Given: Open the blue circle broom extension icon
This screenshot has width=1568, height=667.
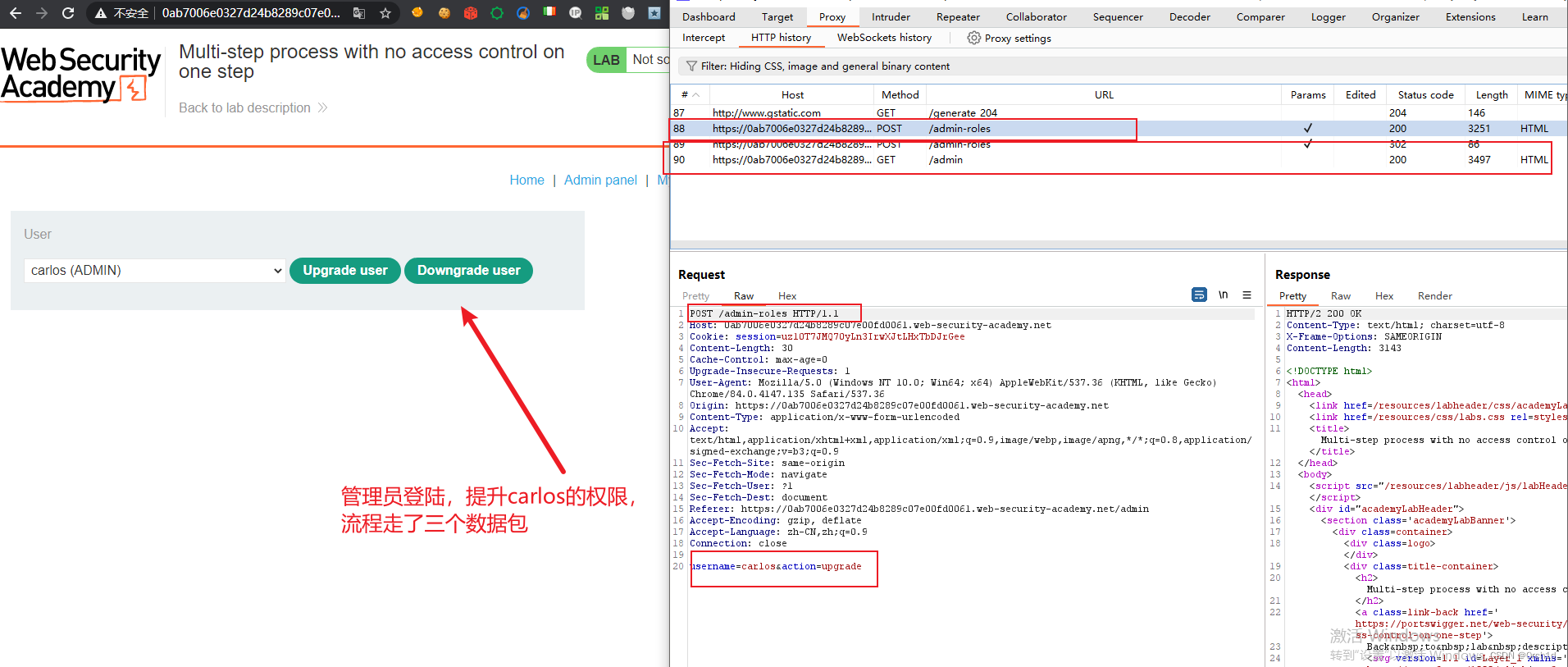Looking at the screenshot, I should pyautogui.click(x=523, y=13).
